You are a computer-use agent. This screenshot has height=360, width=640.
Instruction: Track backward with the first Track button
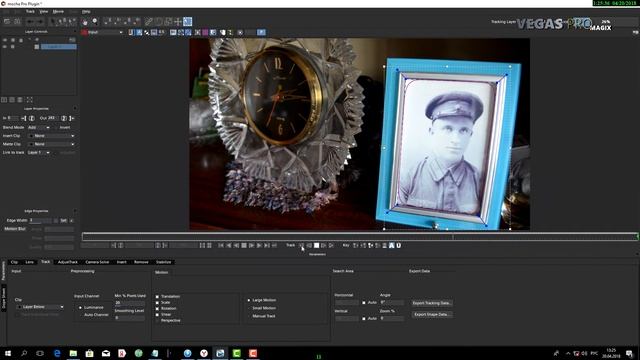301,245
